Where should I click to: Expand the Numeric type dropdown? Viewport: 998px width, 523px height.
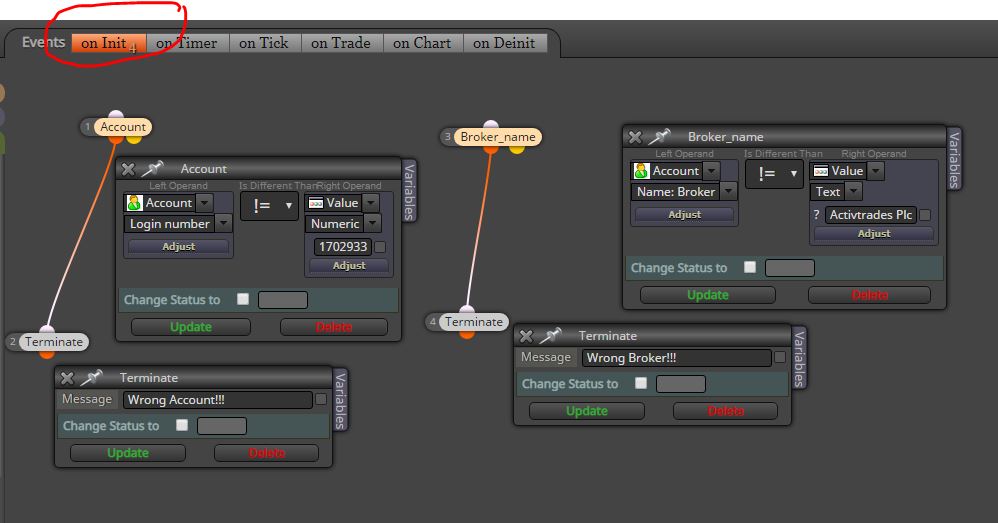pos(373,224)
